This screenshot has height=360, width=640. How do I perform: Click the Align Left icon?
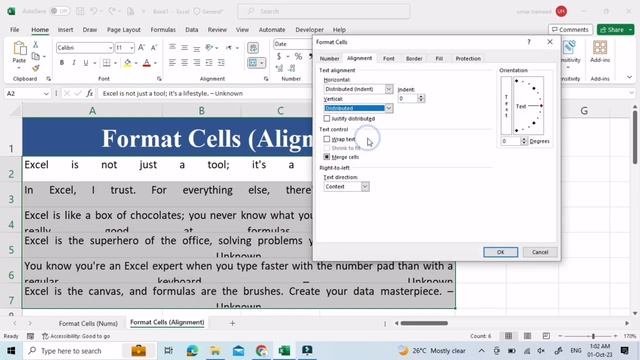[172, 63]
